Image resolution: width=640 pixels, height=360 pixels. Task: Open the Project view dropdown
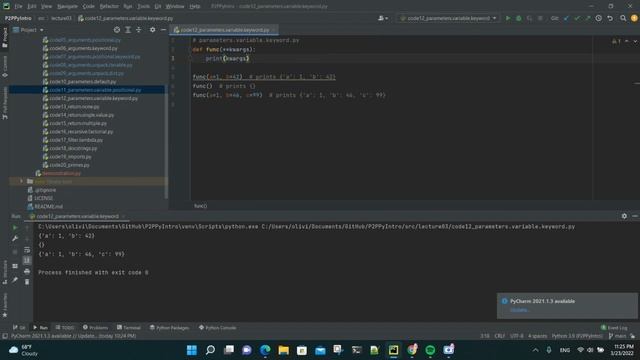pos(29,30)
